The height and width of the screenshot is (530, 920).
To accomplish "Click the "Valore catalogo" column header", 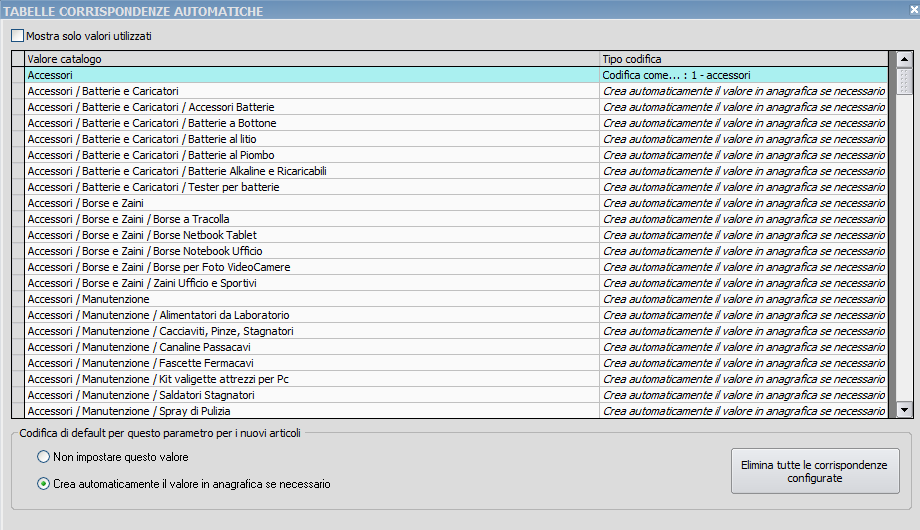I will (312, 59).
